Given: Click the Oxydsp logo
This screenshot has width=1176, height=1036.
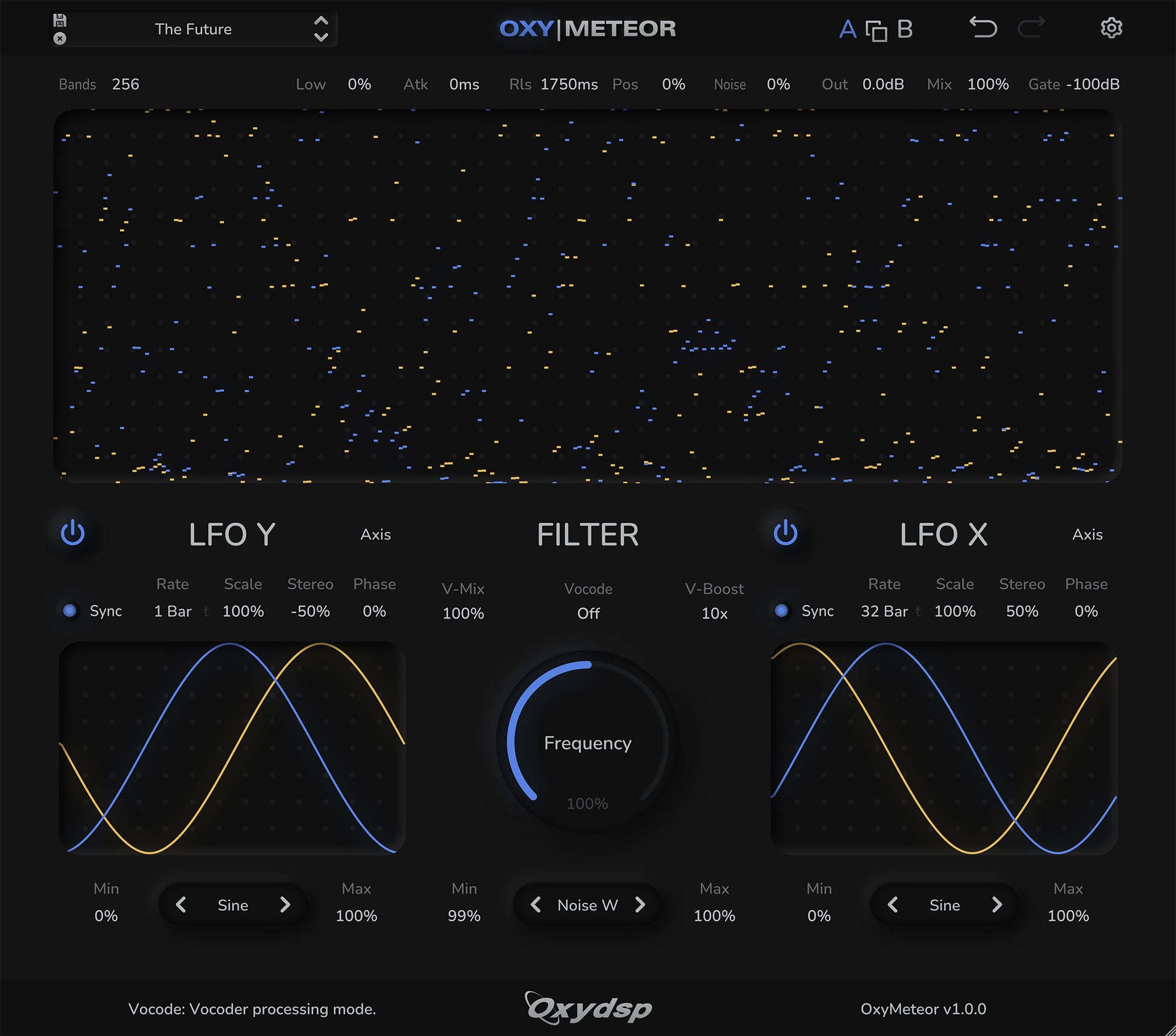Looking at the screenshot, I should coord(588,1007).
